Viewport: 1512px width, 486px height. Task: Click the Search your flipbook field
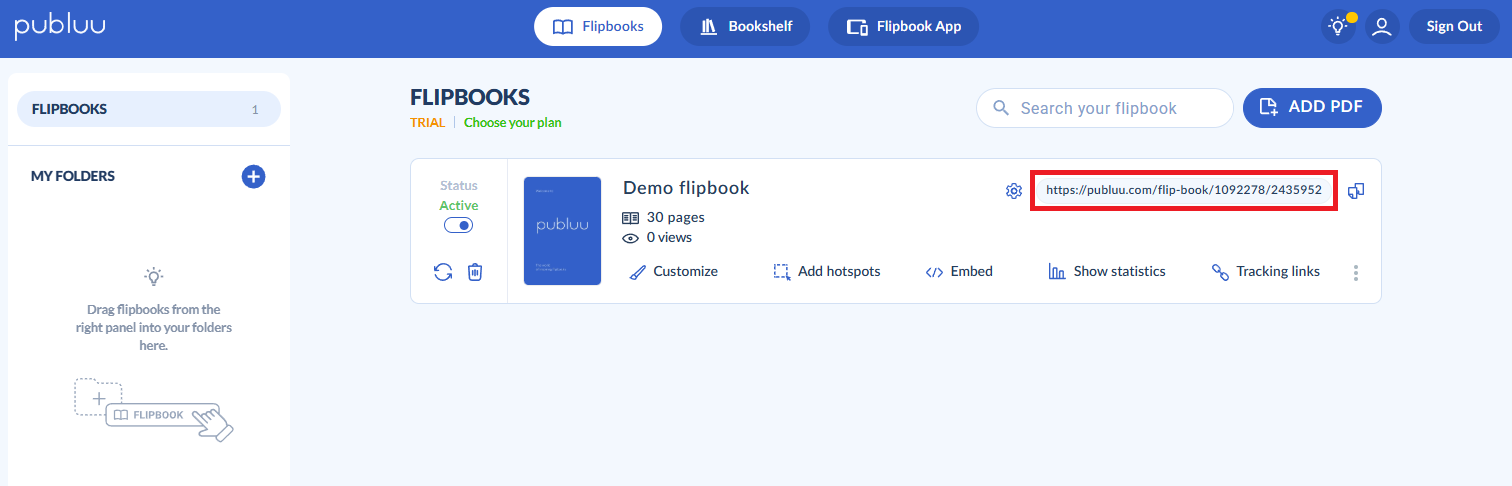point(1105,108)
